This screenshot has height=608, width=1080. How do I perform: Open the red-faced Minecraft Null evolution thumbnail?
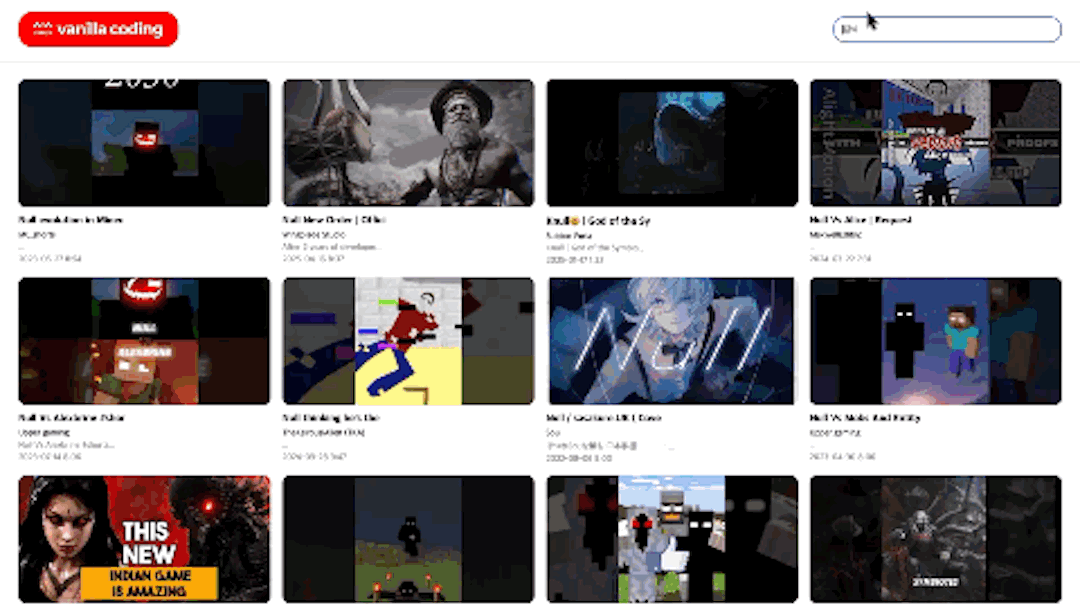(144, 143)
